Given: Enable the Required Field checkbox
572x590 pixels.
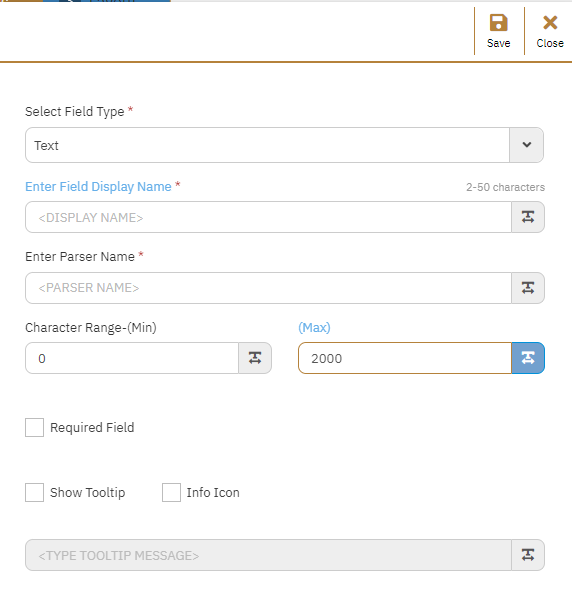Looking at the screenshot, I should [34, 427].
